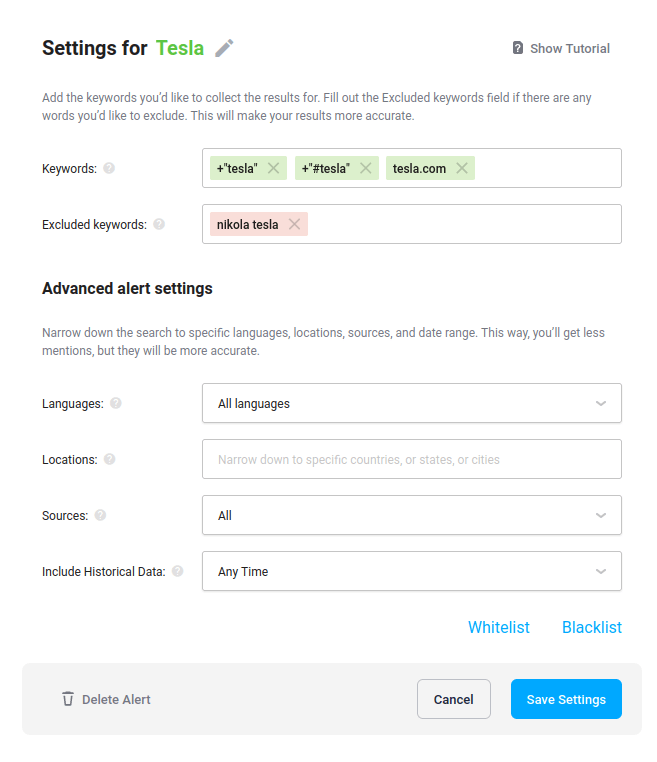The image size is (657, 762).
Task: Remove the +"#tesla" keyword tag
Action: [366, 168]
